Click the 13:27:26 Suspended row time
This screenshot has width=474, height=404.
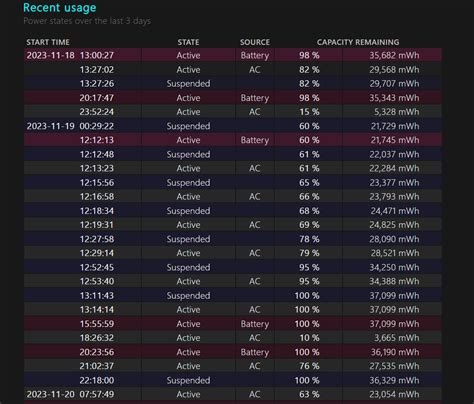97,84
